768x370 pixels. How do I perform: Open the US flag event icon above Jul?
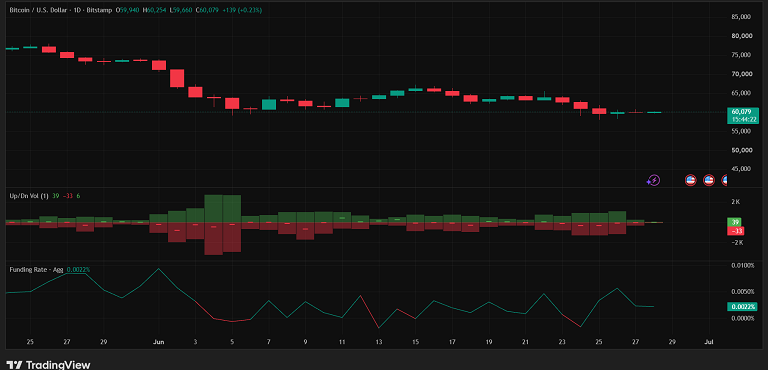point(709,180)
